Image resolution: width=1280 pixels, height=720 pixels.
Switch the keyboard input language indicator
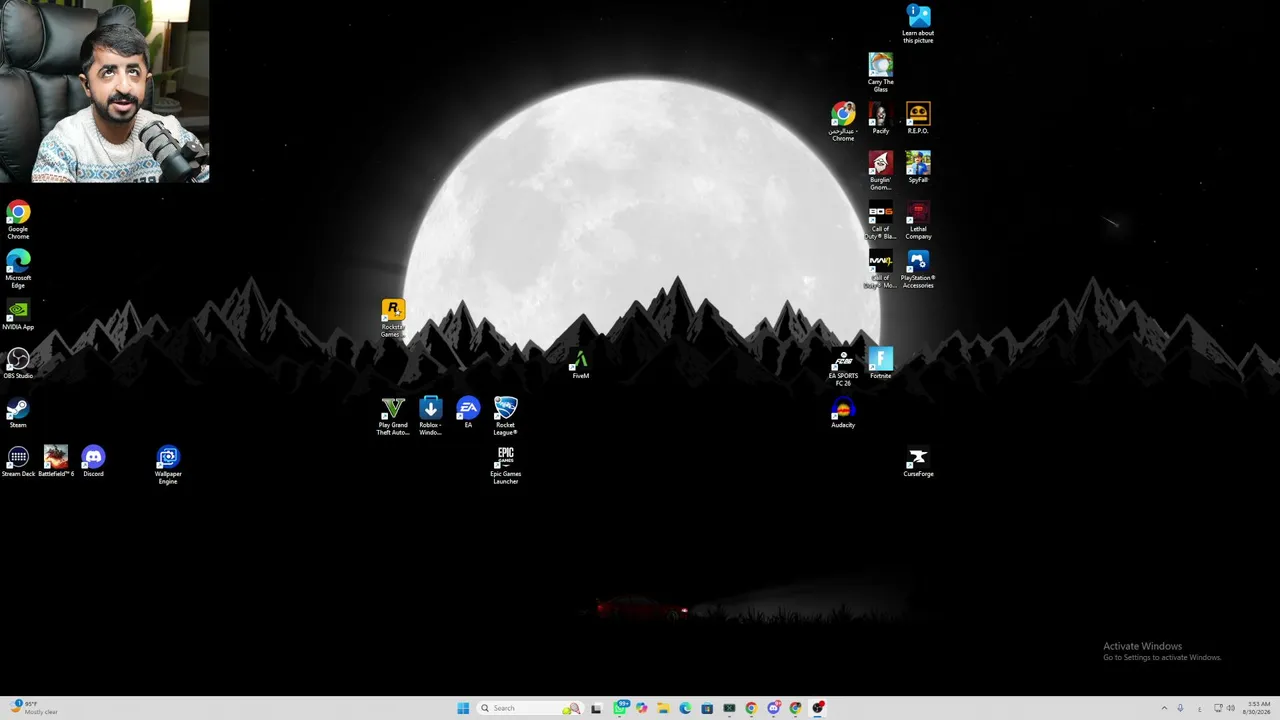coord(1199,708)
